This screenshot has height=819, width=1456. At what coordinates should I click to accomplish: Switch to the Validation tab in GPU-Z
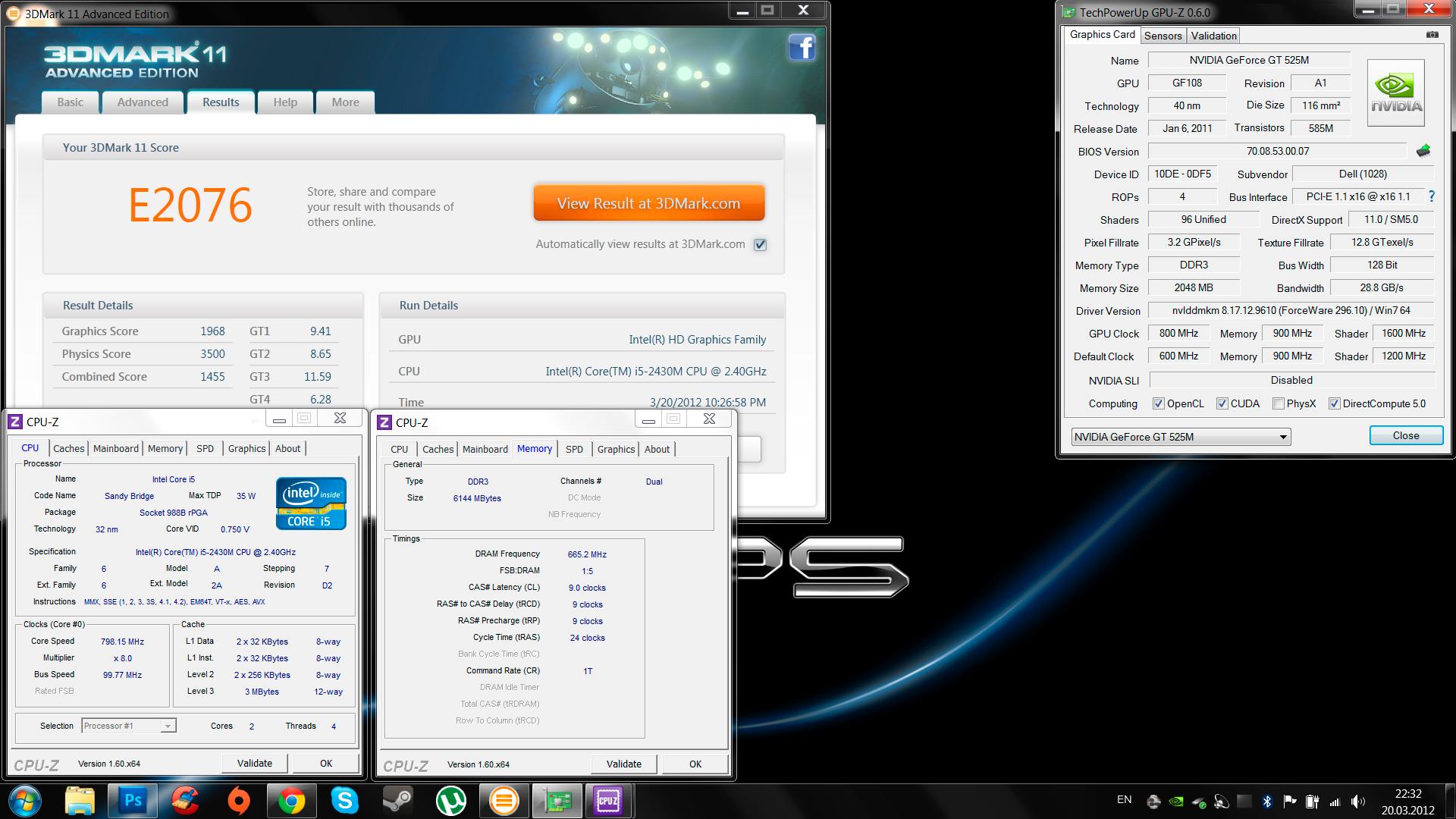(x=1213, y=36)
